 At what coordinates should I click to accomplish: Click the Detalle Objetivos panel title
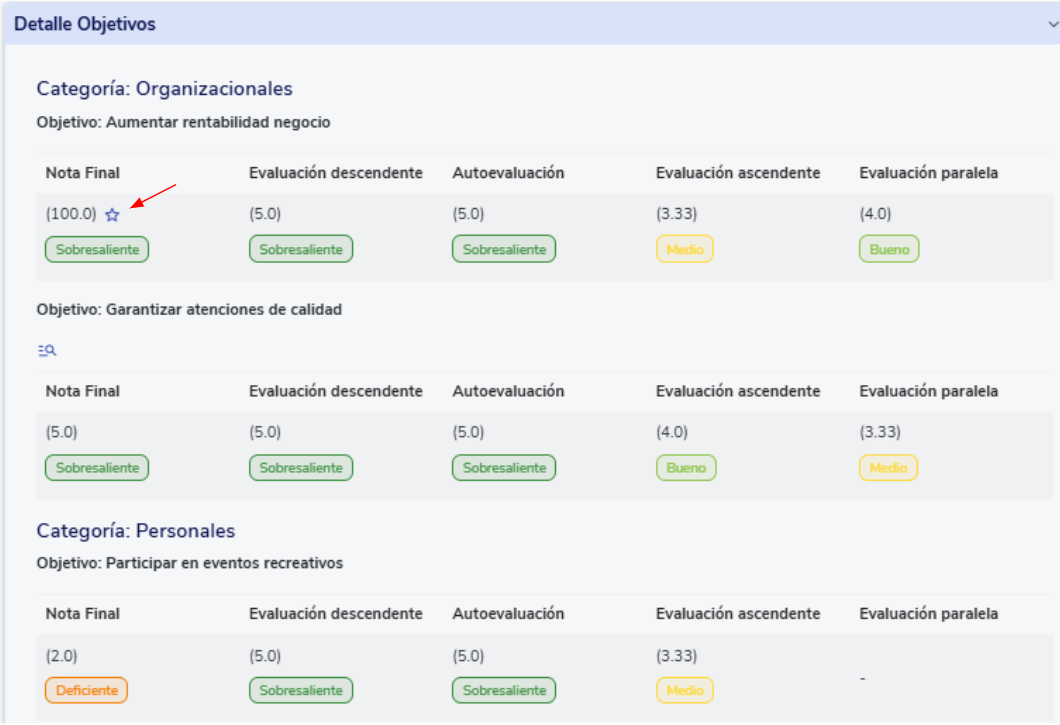(85, 24)
